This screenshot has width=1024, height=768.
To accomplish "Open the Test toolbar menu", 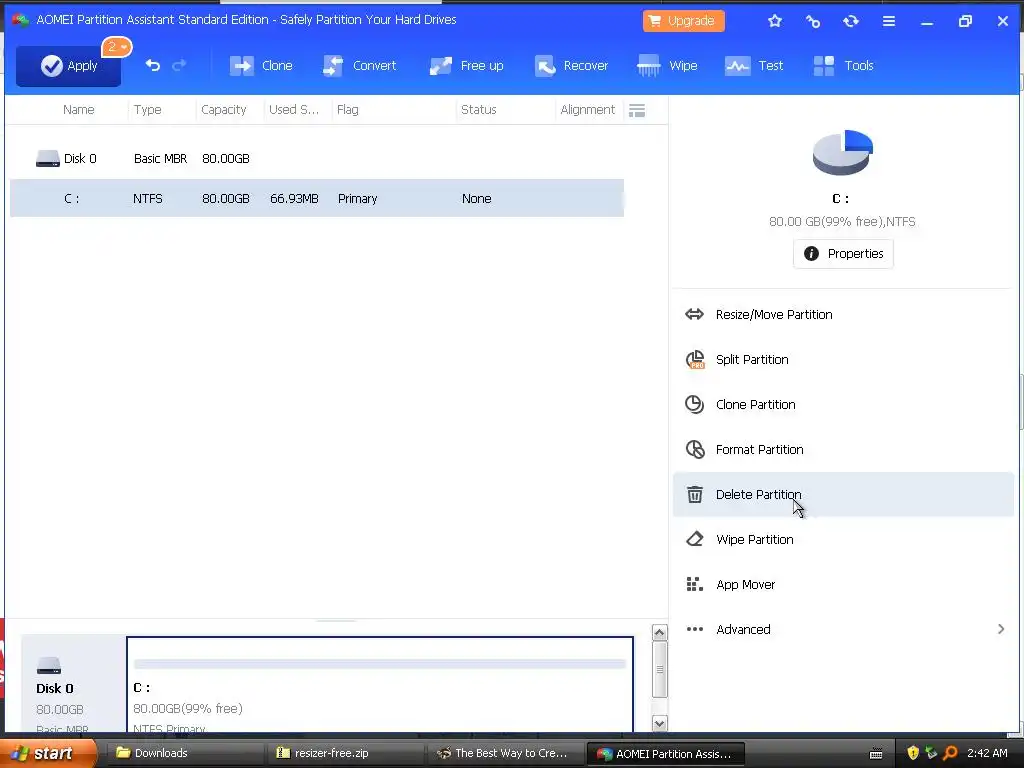I will point(754,66).
